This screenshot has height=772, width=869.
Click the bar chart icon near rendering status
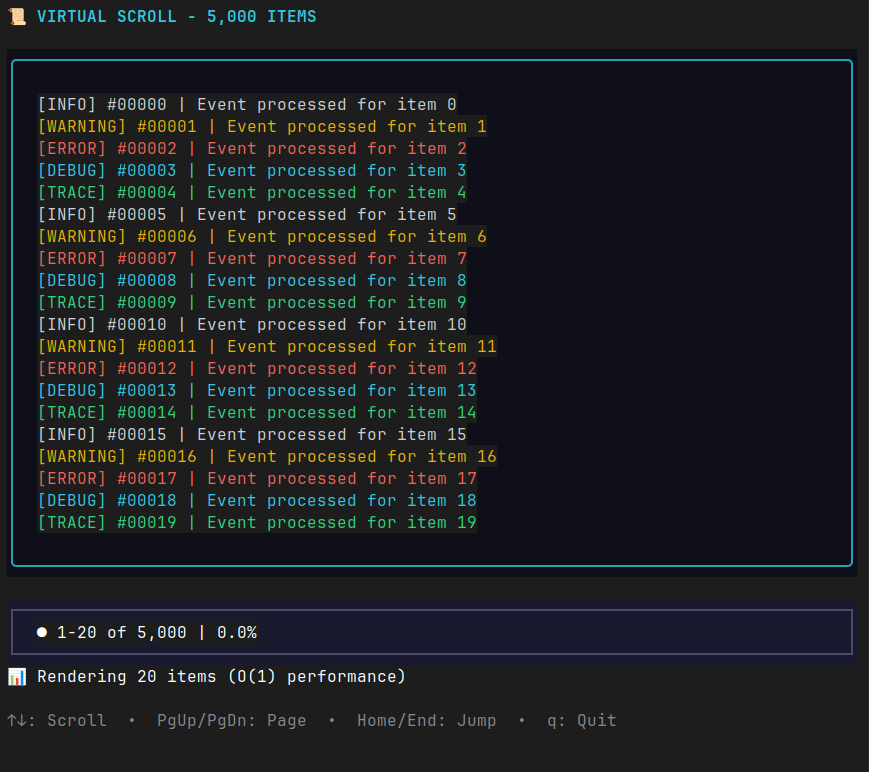click(17, 676)
